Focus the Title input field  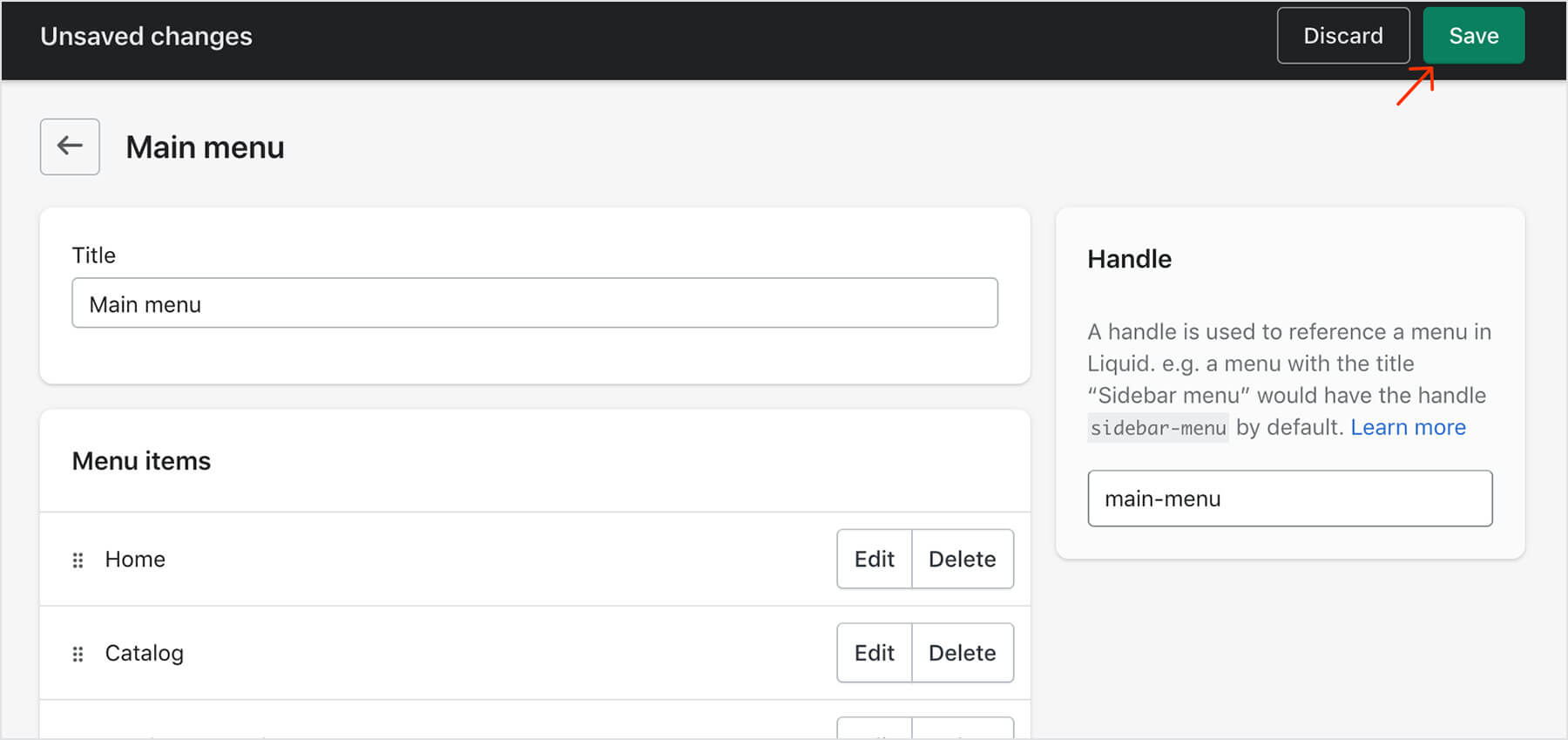pos(534,303)
